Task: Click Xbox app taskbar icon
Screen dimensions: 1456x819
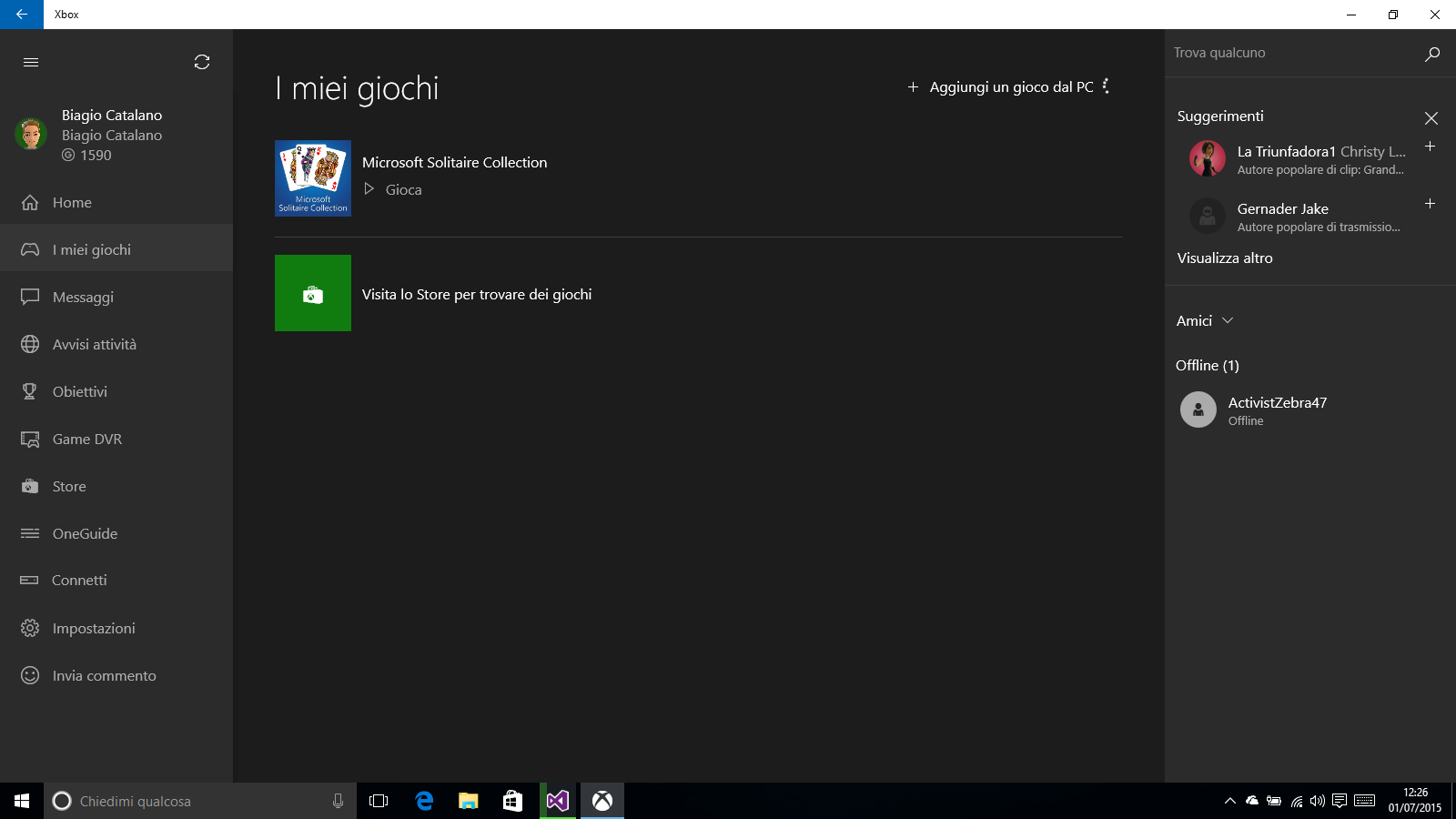Action: click(602, 801)
